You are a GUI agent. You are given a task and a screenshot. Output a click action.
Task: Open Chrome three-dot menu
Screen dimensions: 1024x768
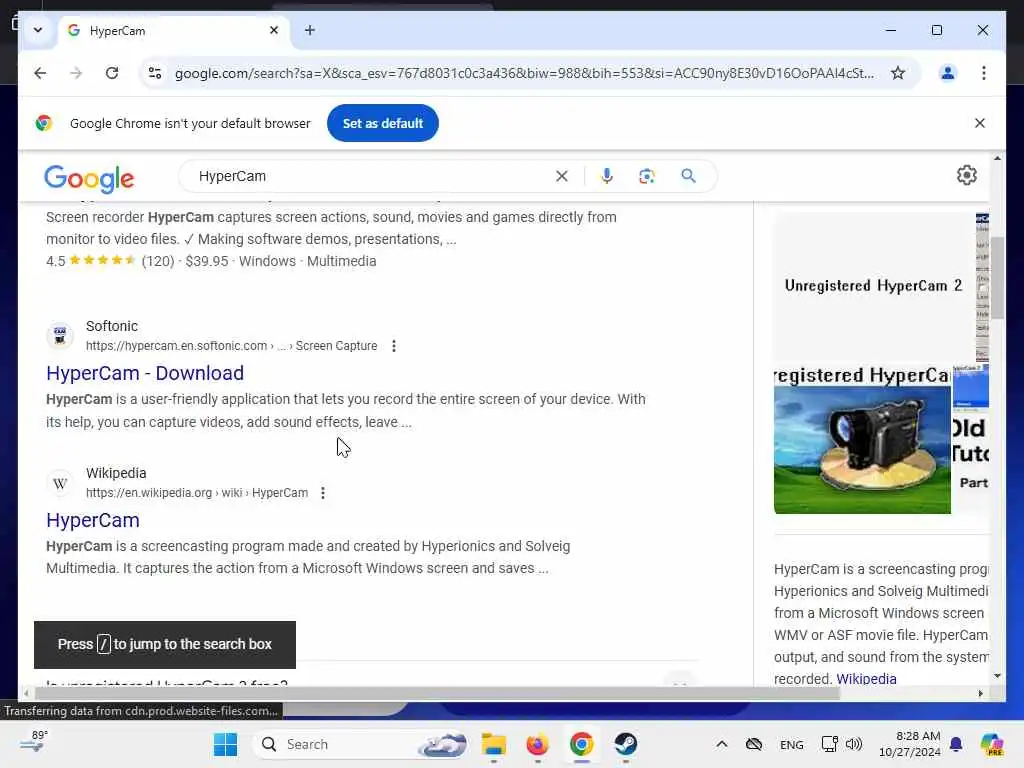[984, 73]
